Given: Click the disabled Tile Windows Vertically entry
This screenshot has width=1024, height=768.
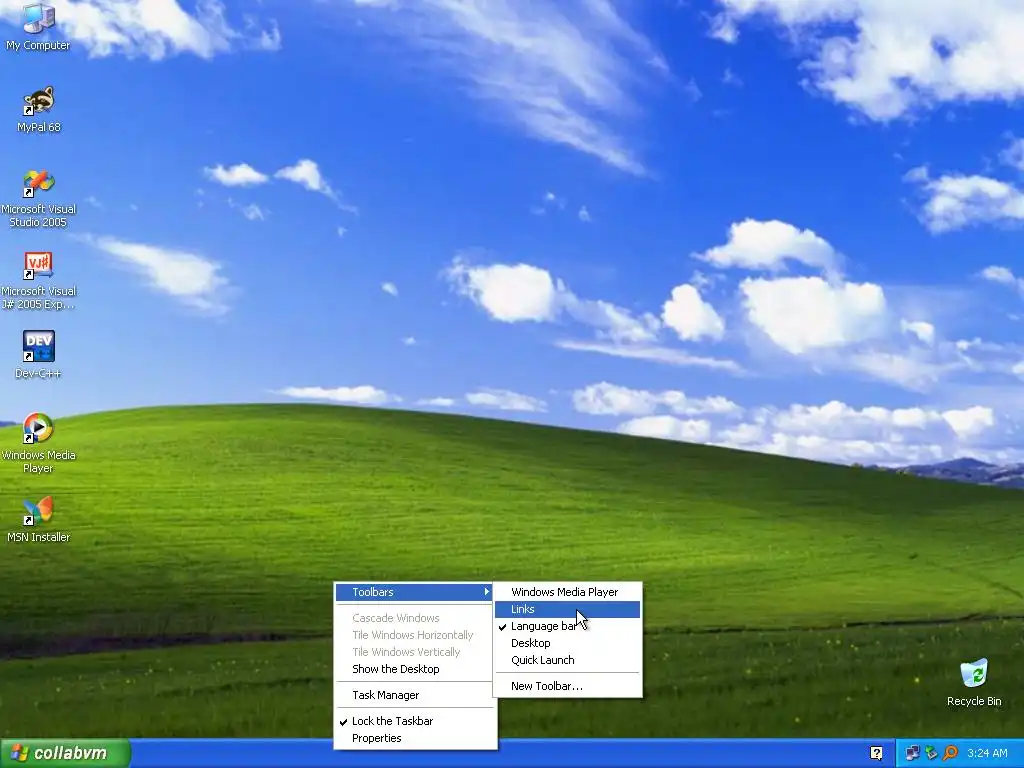Looking at the screenshot, I should [x=415, y=652].
